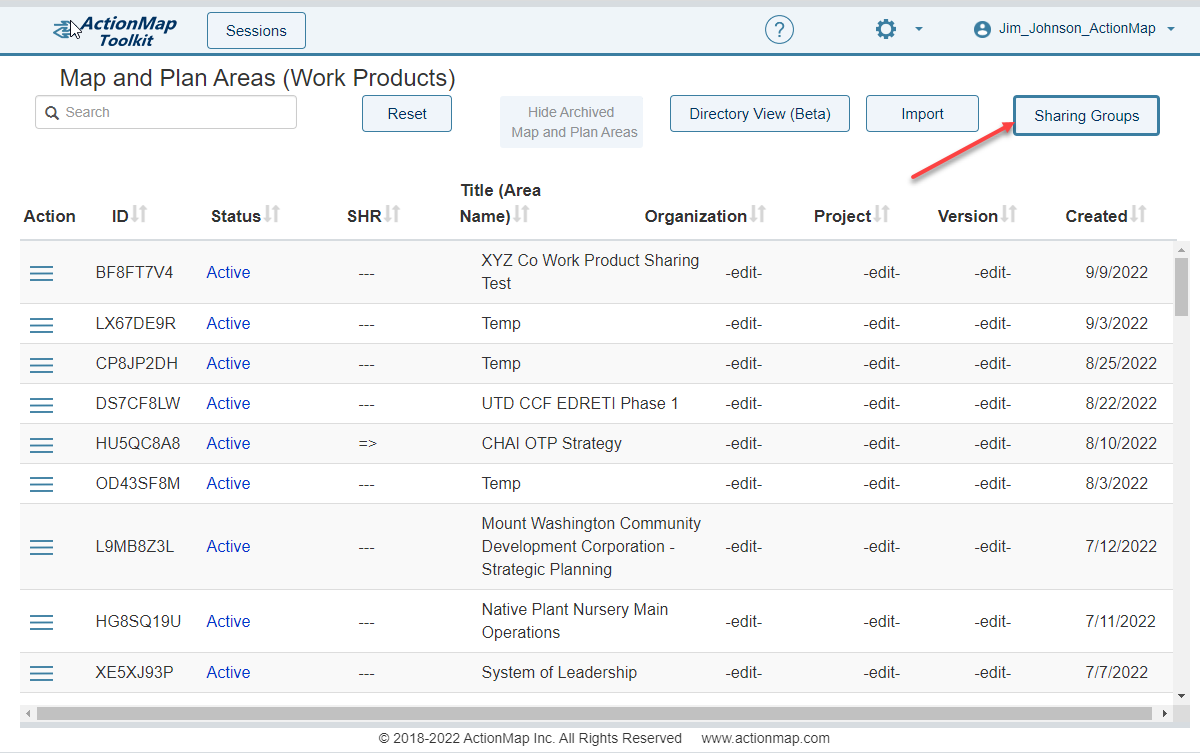Click Active status for BF8FT7V4

click(x=228, y=273)
